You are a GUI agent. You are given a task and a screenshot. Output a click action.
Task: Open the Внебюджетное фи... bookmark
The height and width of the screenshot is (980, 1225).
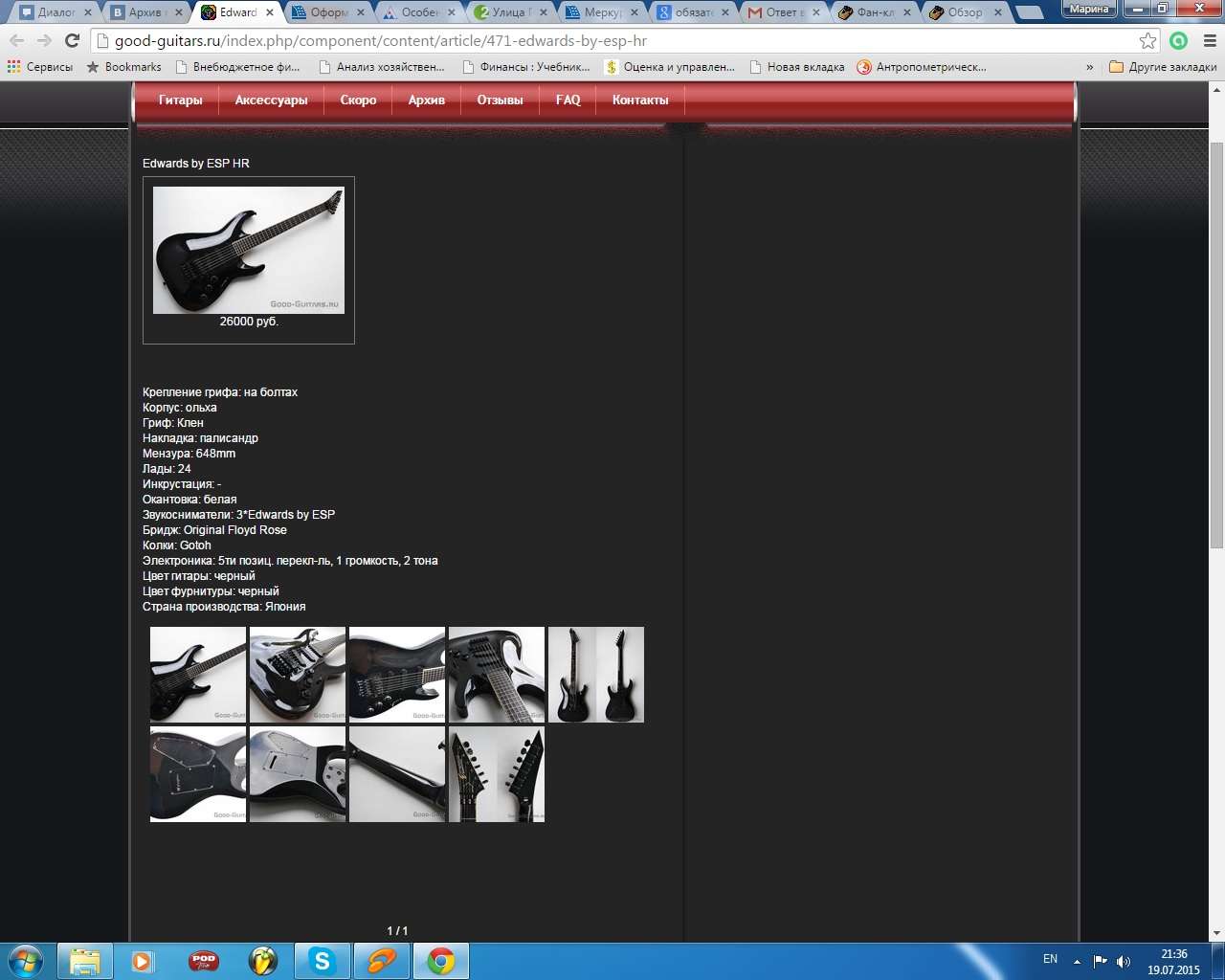click(237, 67)
